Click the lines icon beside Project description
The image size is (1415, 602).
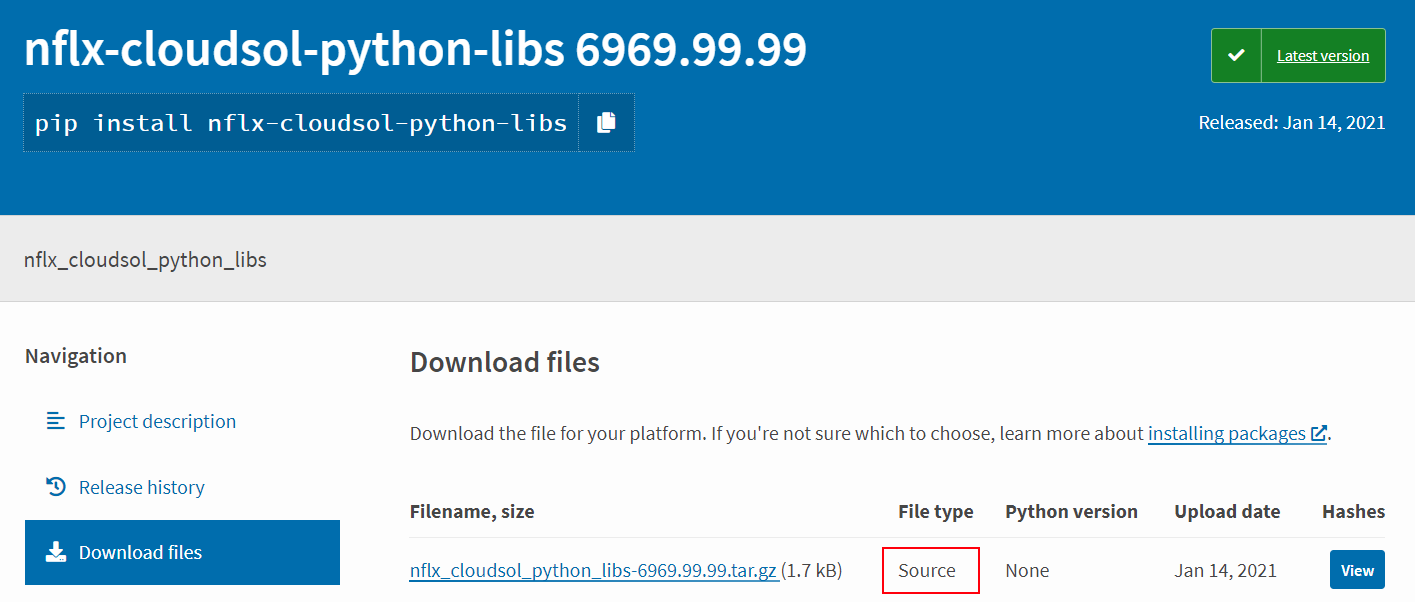56,421
